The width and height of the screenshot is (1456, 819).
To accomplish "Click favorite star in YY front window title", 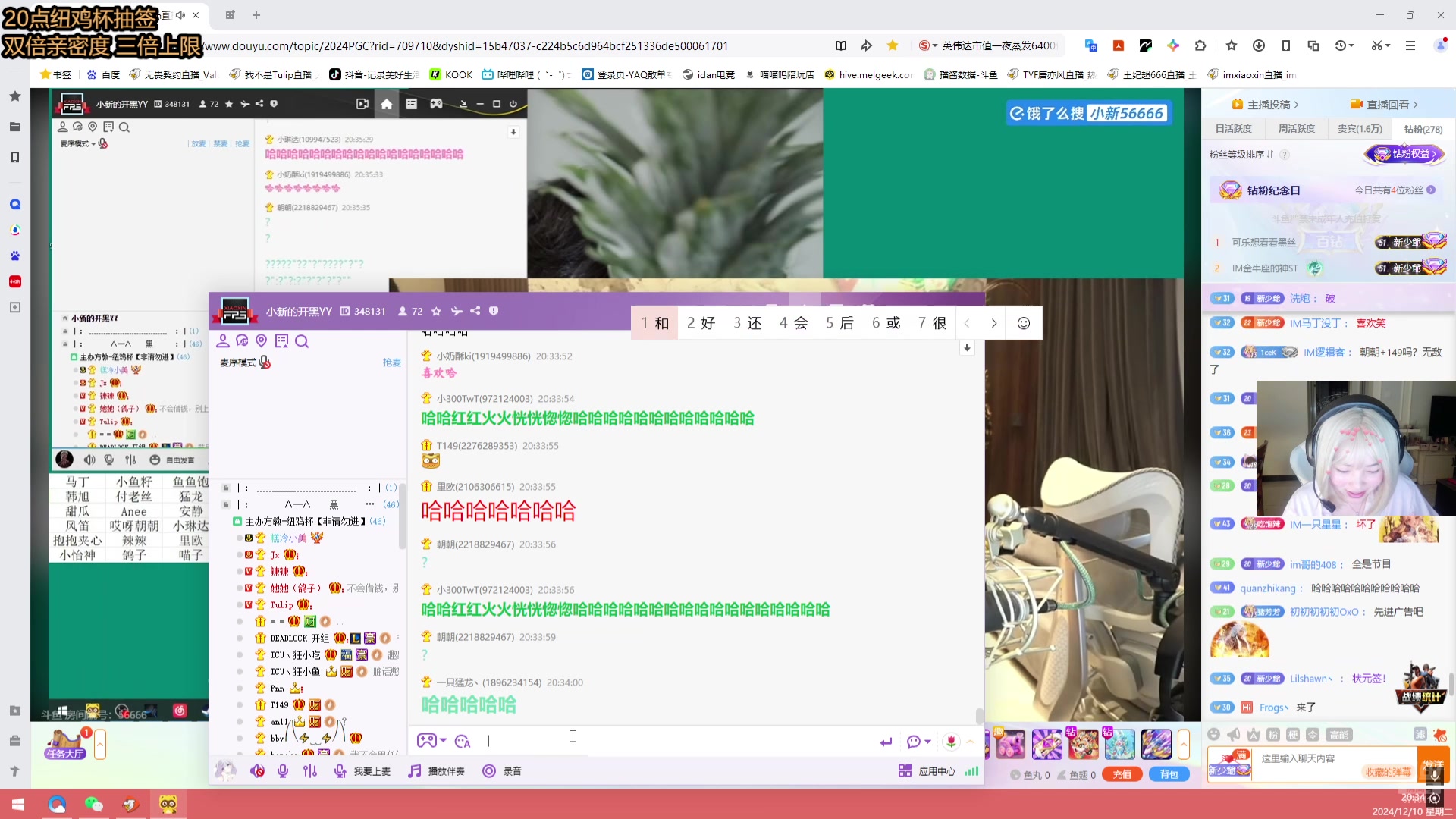I will pyautogui.click(x=436, y=311).
